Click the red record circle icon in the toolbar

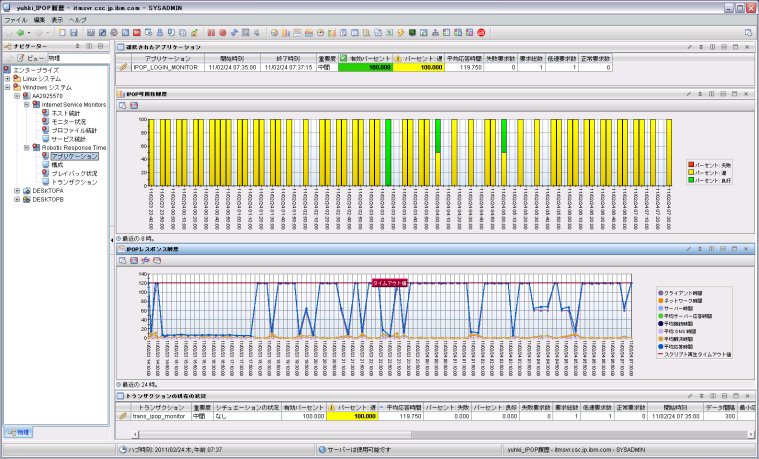coord(223,33)
